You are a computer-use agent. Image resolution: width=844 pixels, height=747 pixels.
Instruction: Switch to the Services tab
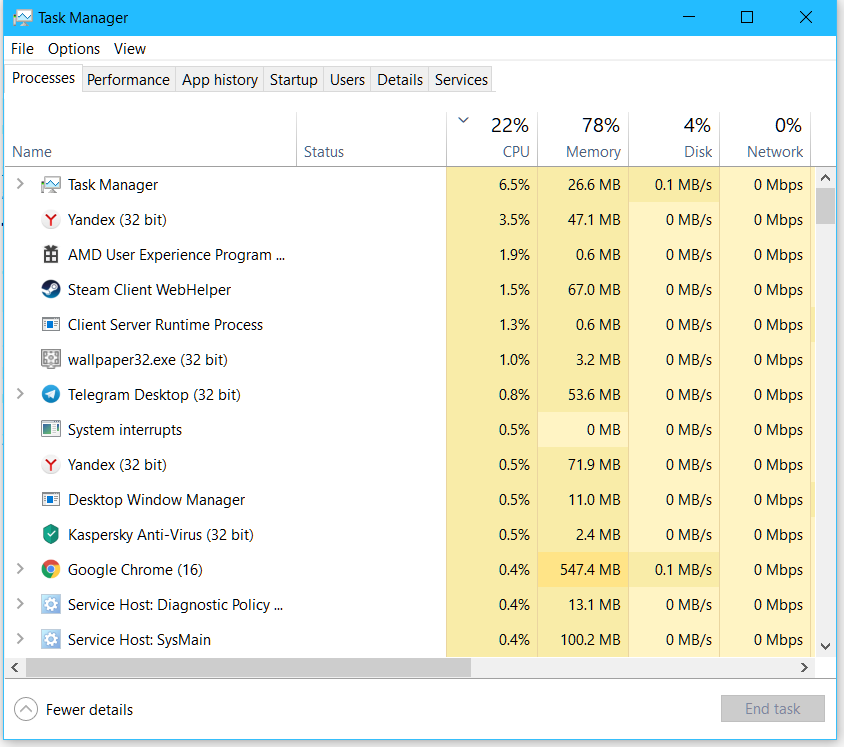(461, 80)
